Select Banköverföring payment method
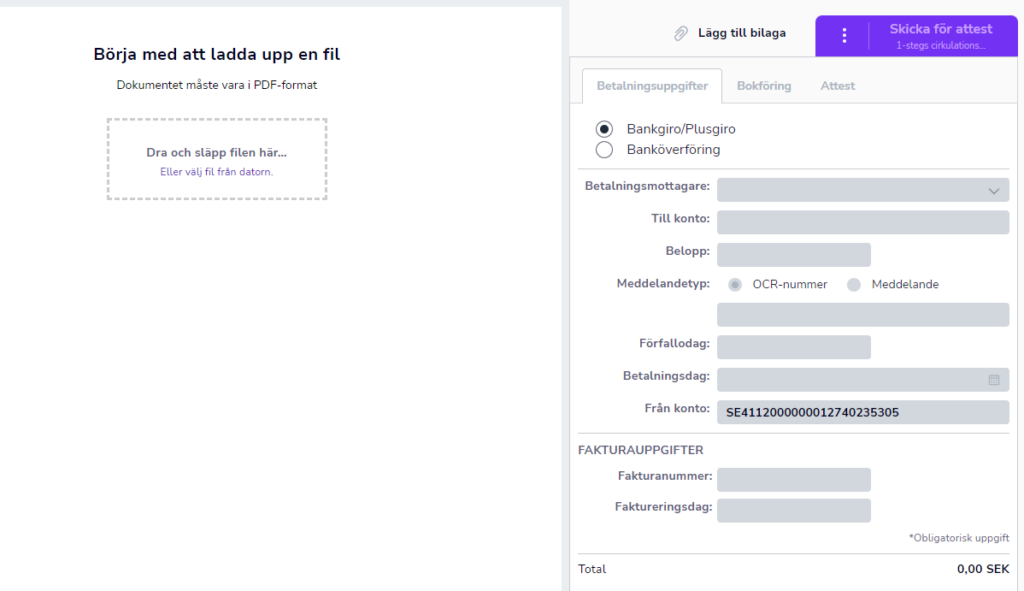Image resolution: width=1024 pixels, height=591 pixels. 604,150
